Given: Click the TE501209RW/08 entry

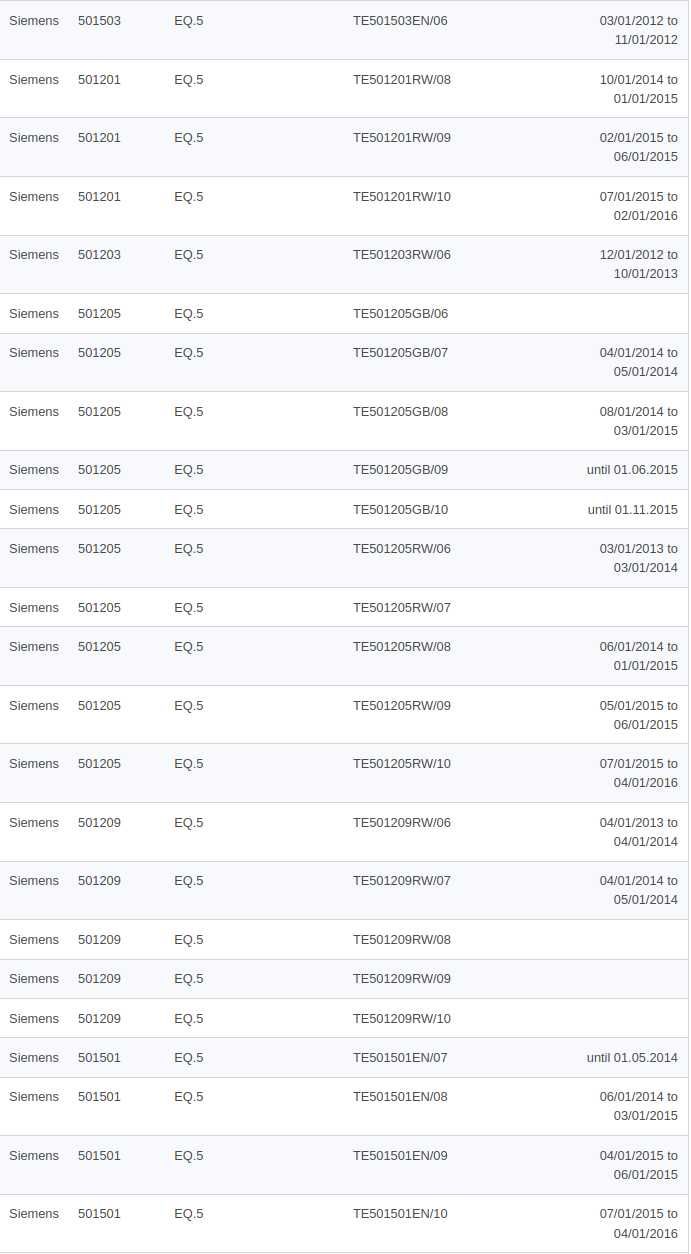Looking at the screenshot, I should tap(402, 940).
